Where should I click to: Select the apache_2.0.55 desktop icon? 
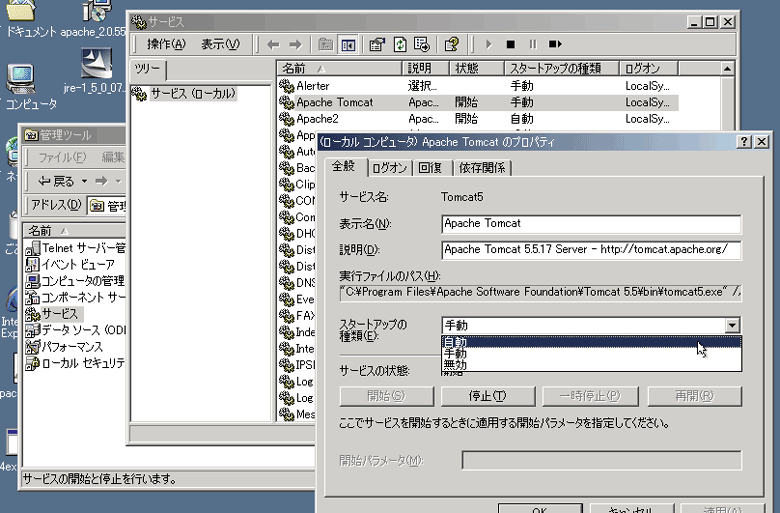point(98,10)
